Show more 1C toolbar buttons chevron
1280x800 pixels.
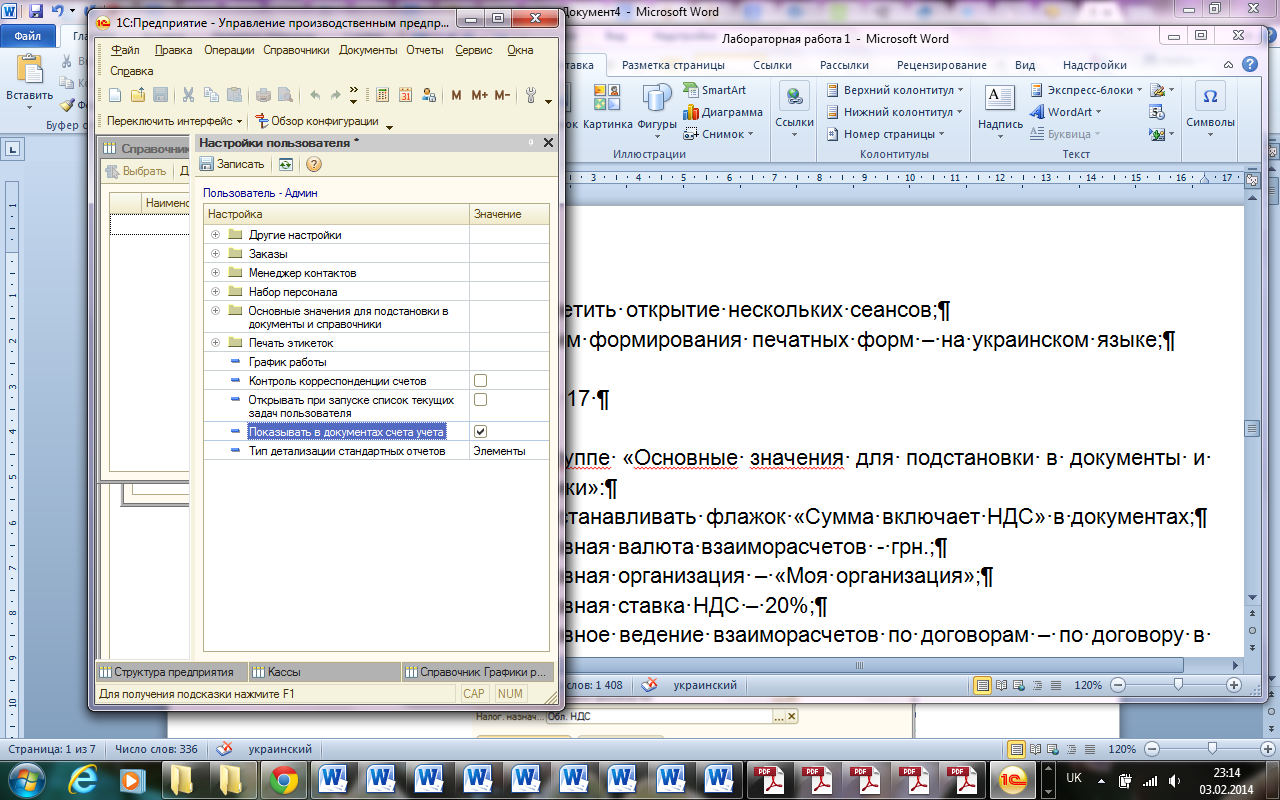click(x=354, y=96)
